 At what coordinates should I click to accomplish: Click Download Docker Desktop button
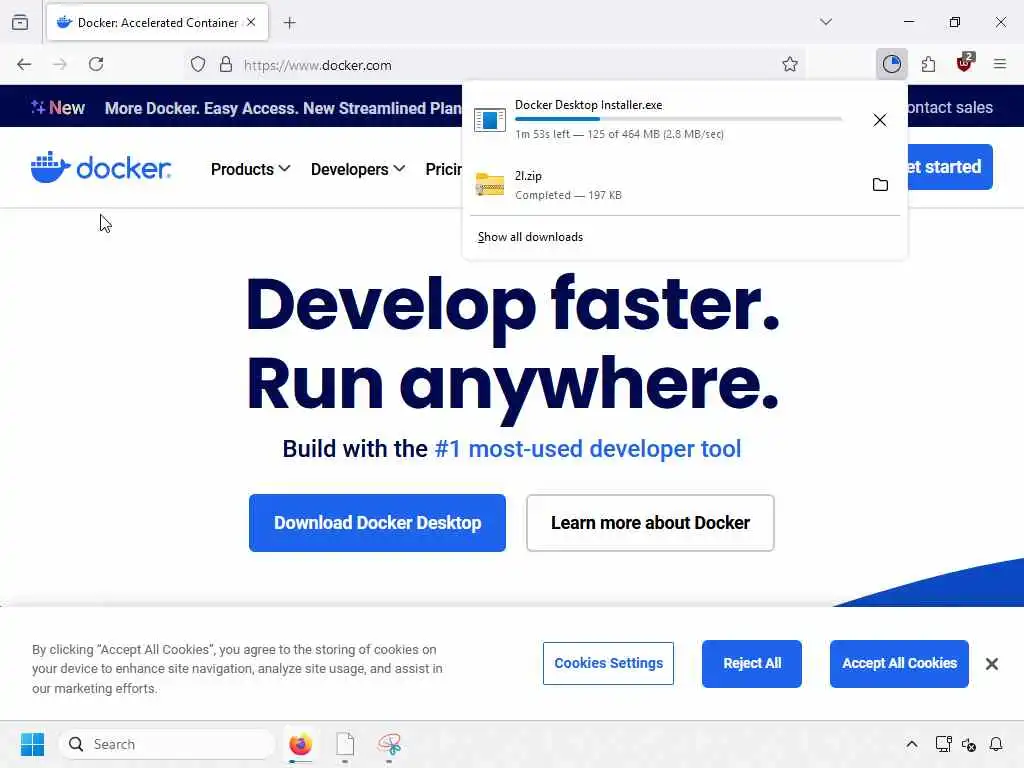point(377,523)
